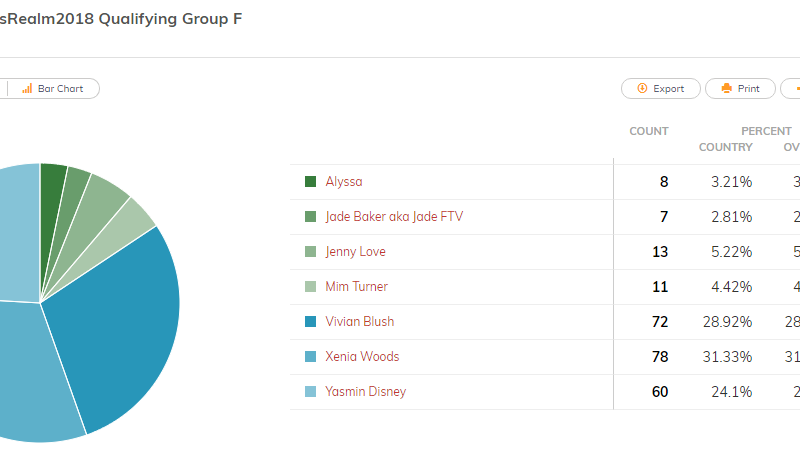Screen dimensions: 800x449
Task: Click the Vivian Blush name
Action: pos(360,321)
